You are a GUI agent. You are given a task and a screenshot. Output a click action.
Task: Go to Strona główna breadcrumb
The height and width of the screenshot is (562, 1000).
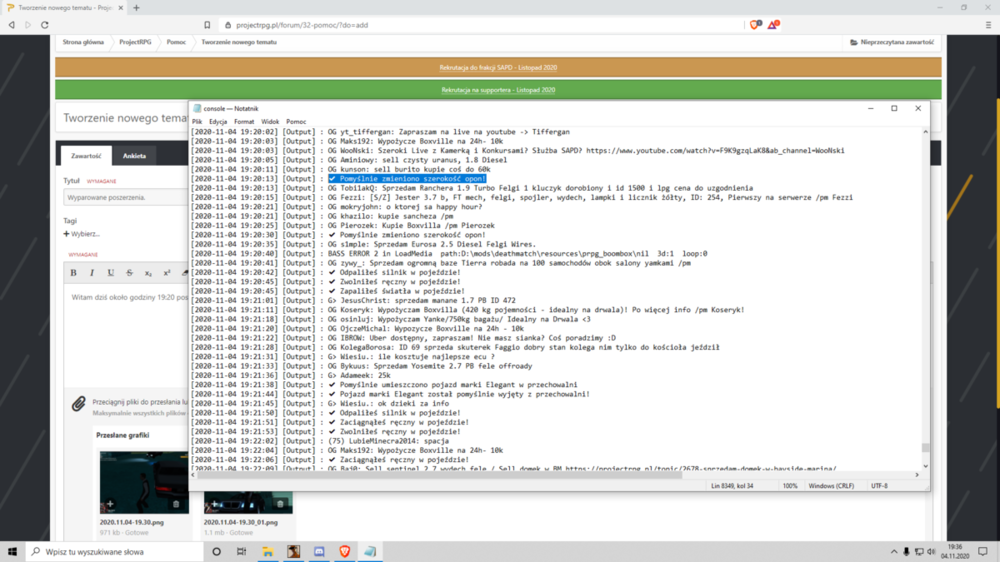[x=83, y=42]
